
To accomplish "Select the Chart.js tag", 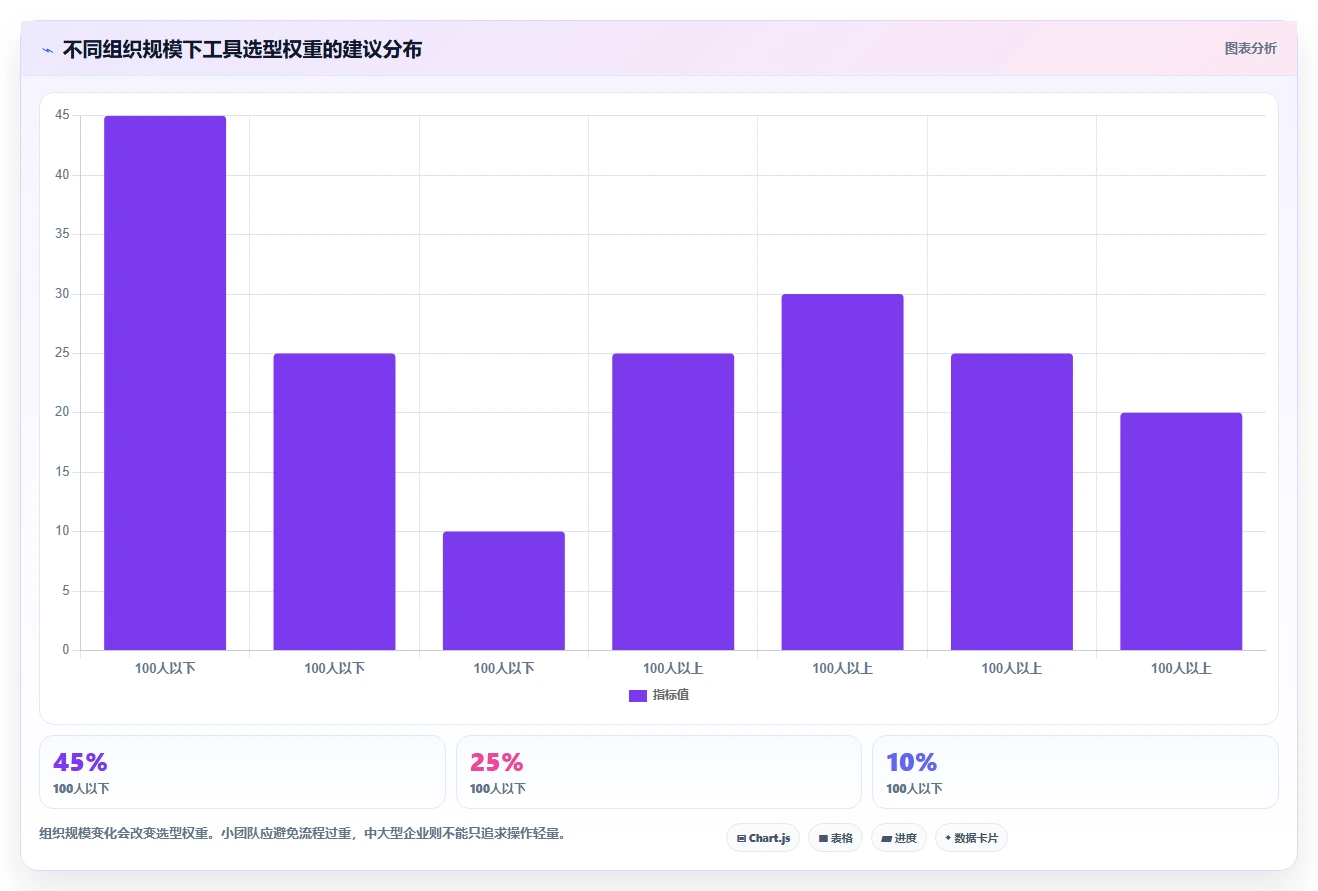I will tap(763, 838).
